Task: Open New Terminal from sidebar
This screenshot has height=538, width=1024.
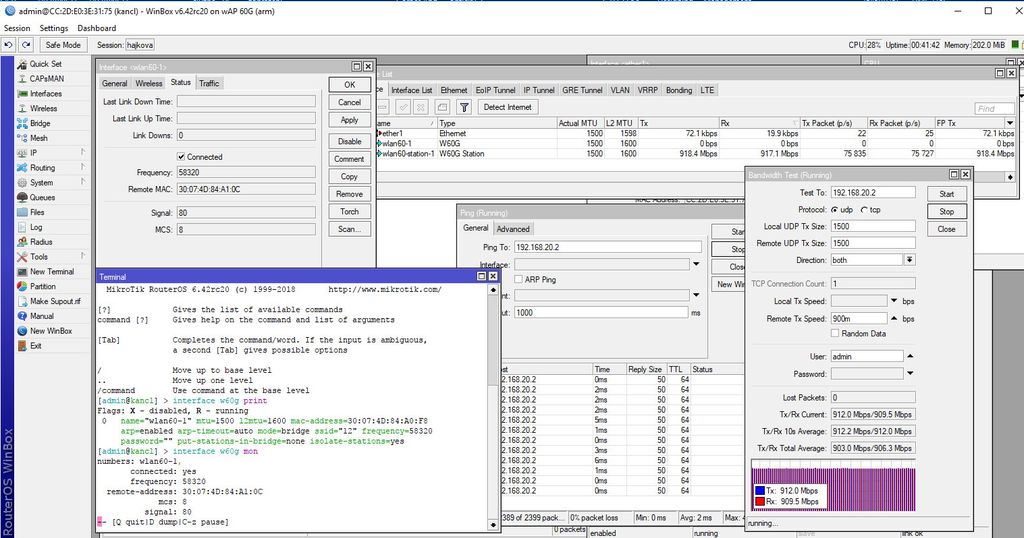Action: tap(52, 272)
